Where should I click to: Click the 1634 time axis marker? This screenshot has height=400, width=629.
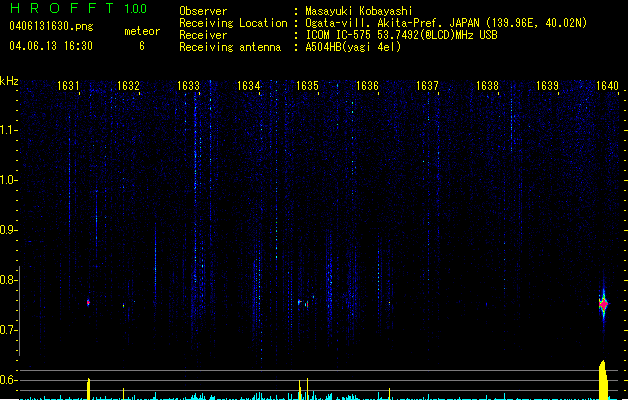(248, 86)
